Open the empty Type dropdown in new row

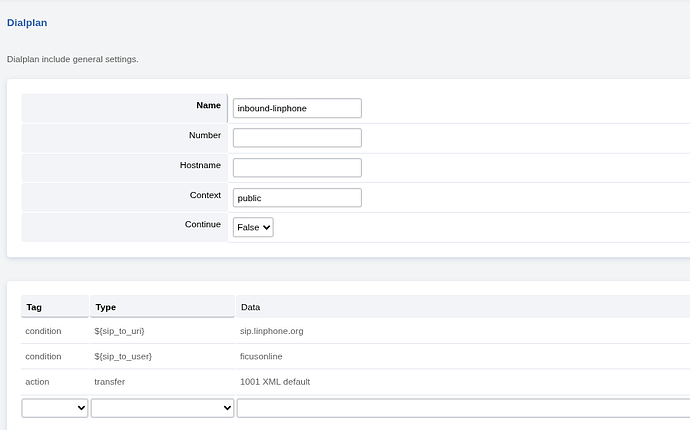[x=162, y=408]
